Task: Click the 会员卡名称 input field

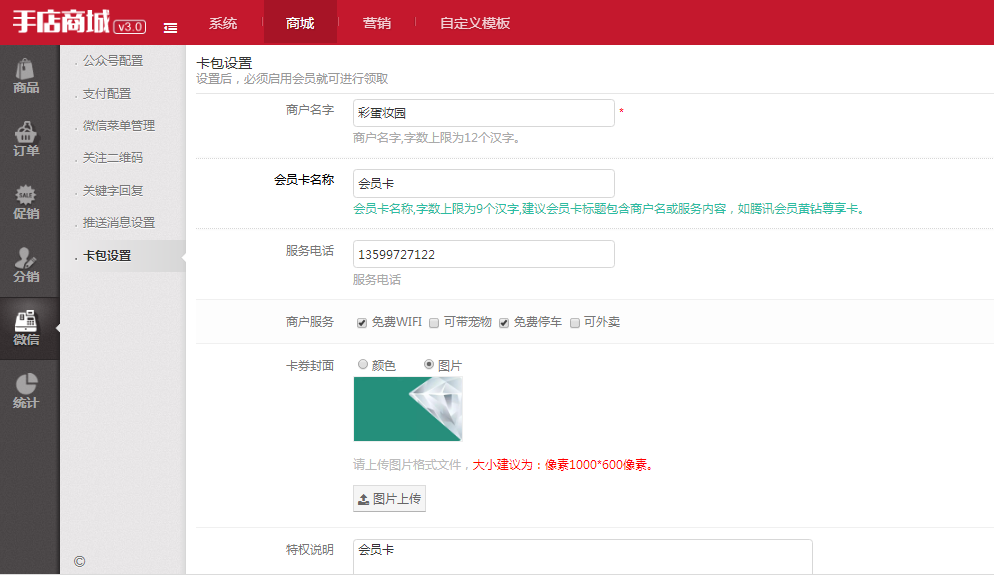Action: 484,183
